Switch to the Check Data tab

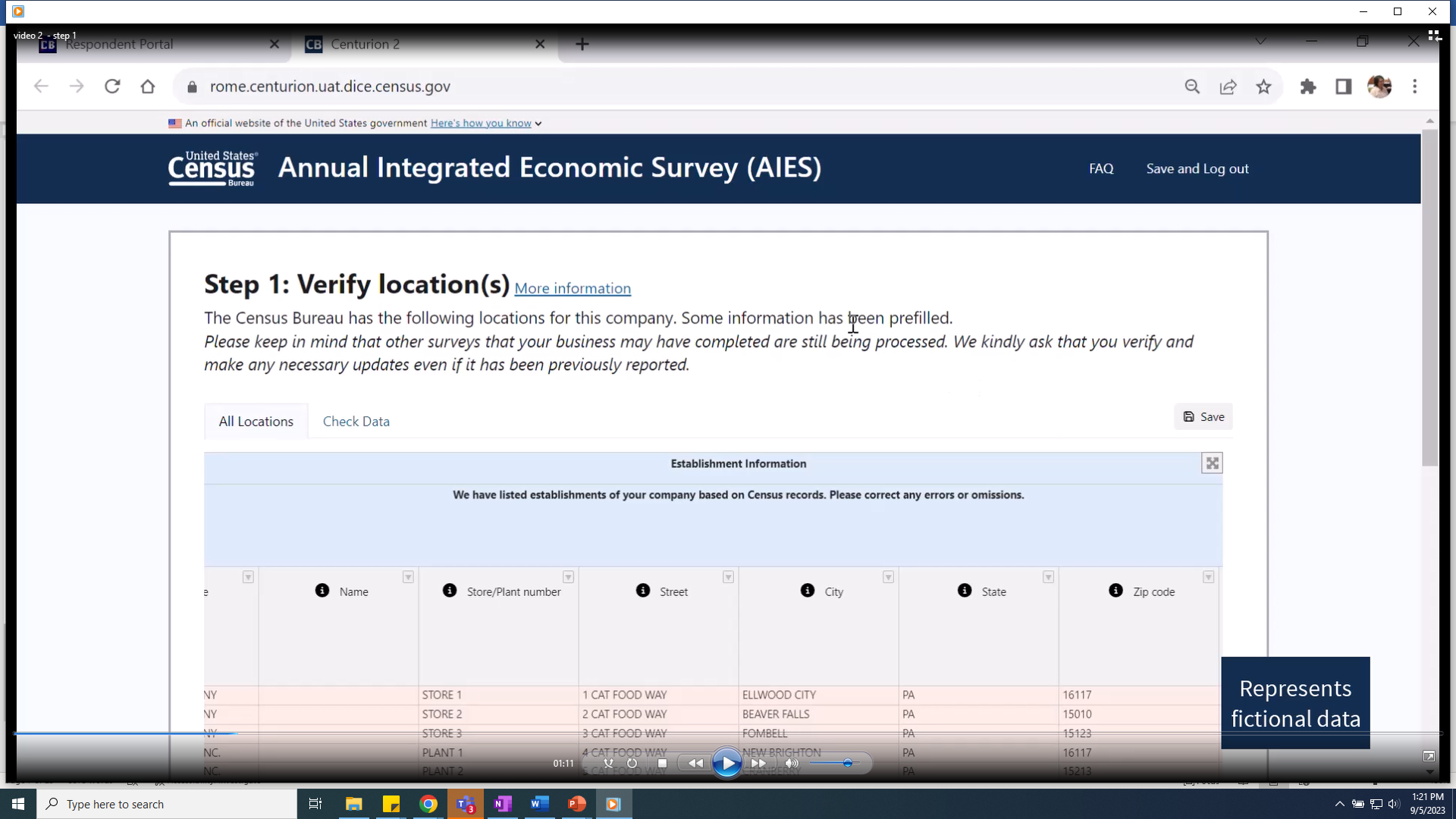click(356, 422)
